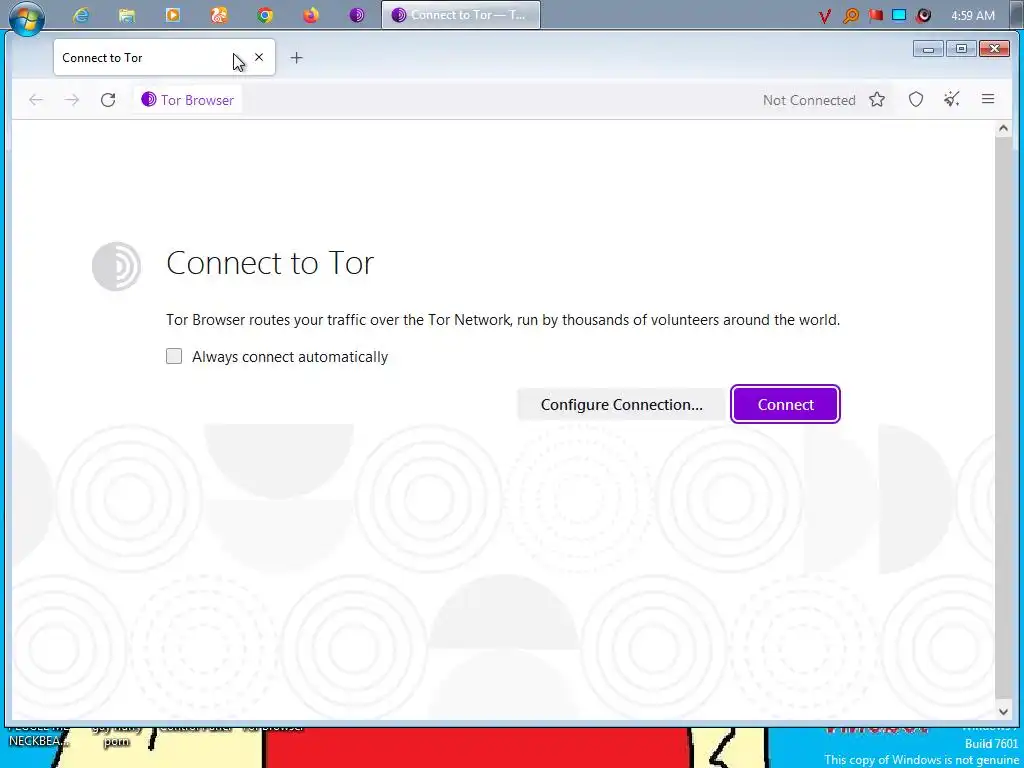Click the Not Connected status label

tap(809, 100)
